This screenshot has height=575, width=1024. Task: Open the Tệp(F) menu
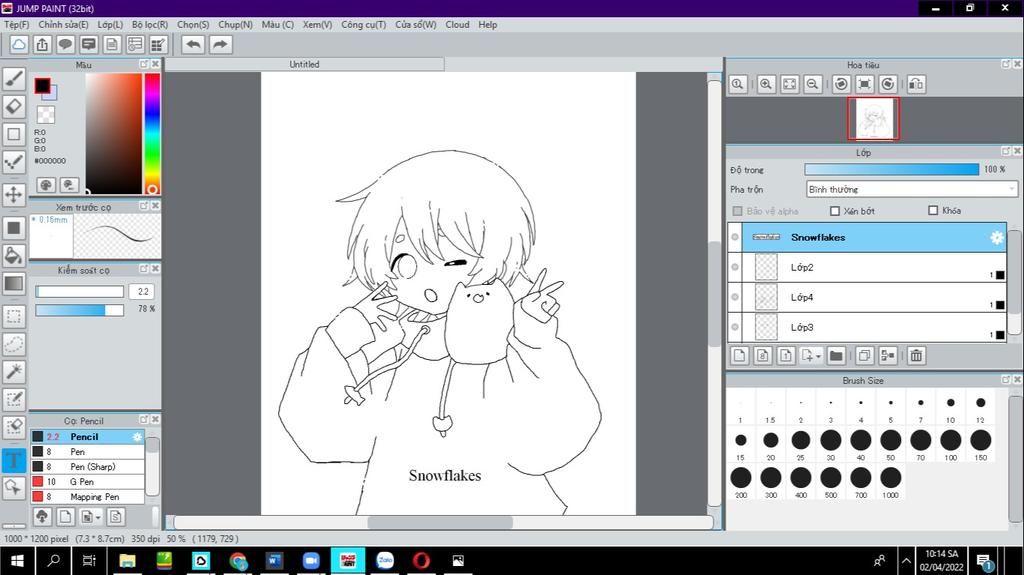click(x=16, y=24)
